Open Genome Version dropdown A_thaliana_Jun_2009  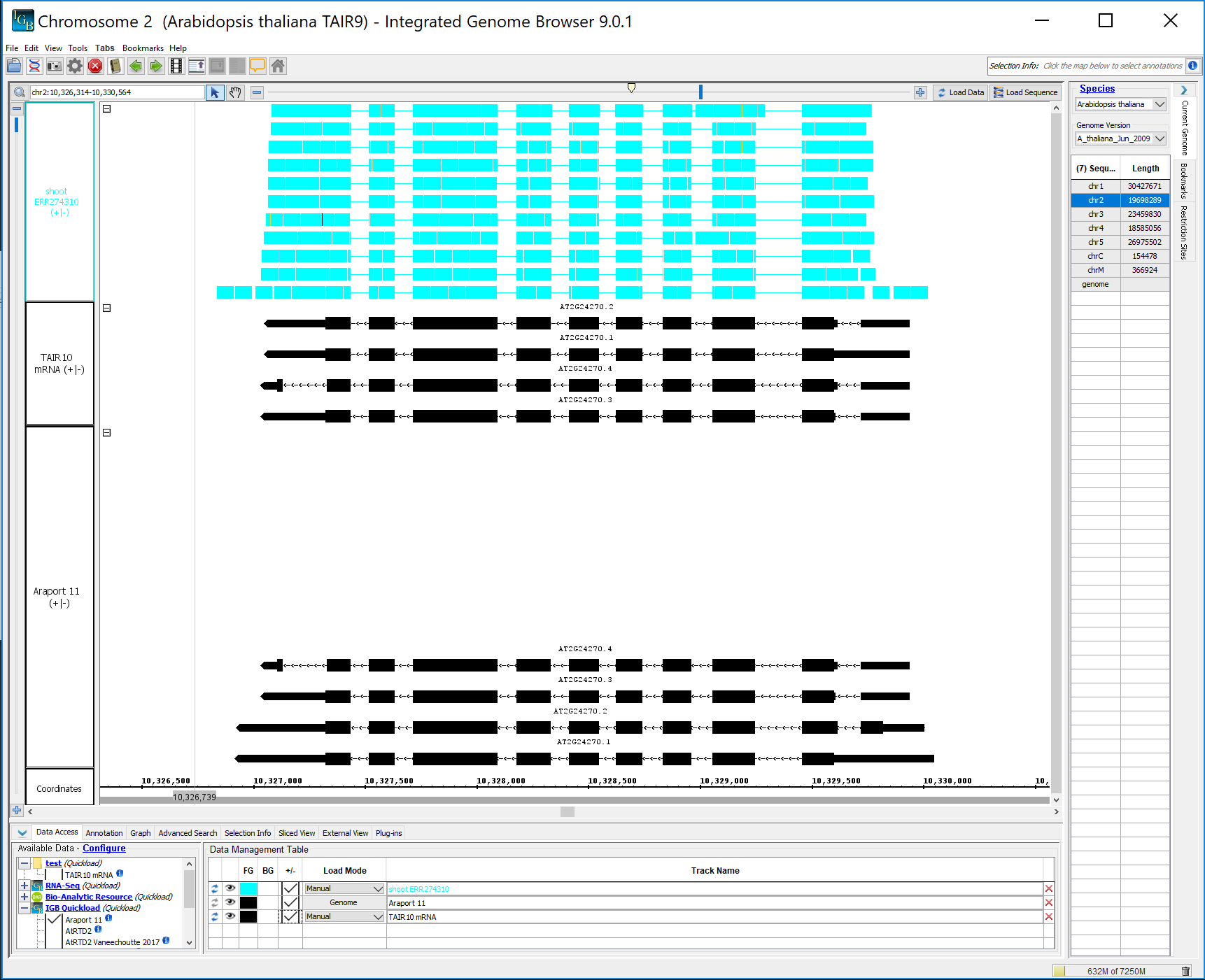[1120, 139]
